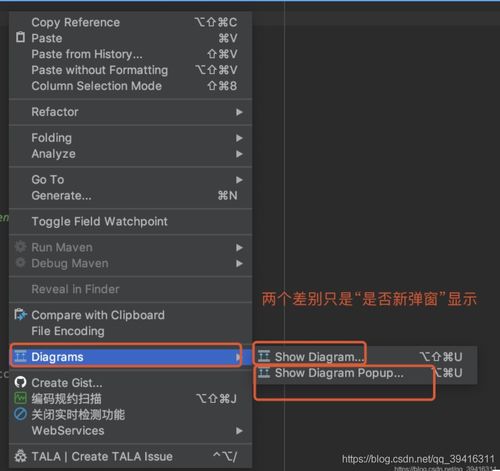Image resolution: width=500 pixels, height=471 pixels.
Task: Enable Column Selection Mode
Action: coord(131,86)
